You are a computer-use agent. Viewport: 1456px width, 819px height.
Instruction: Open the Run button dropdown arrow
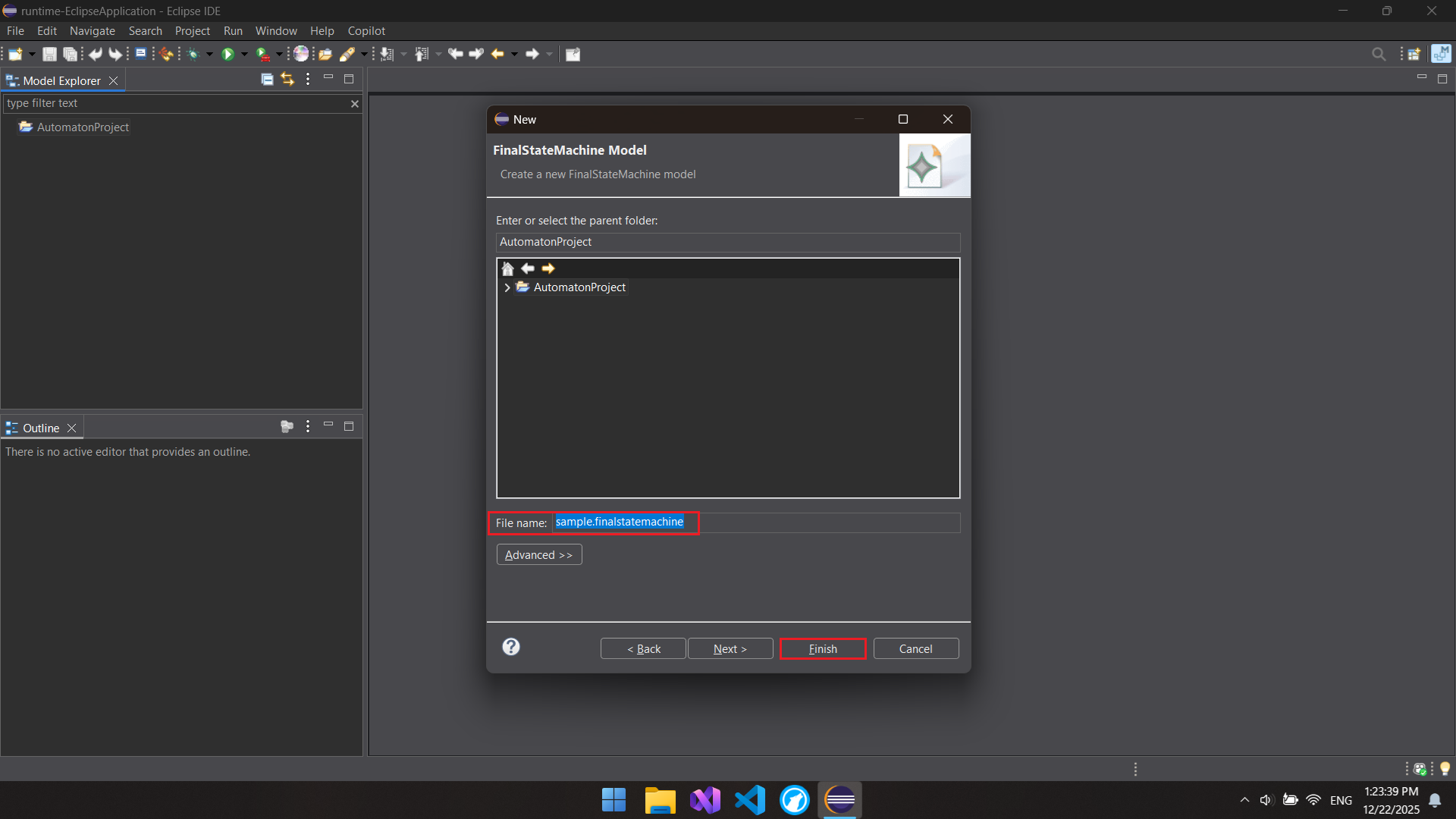(244, 54)
